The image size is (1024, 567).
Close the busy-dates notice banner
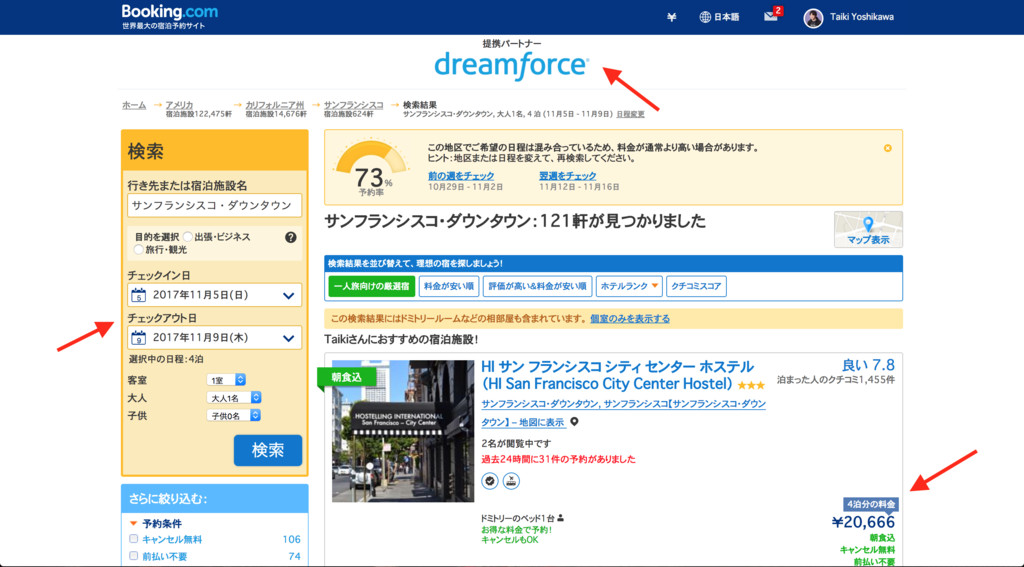click(x=888, y=148)
